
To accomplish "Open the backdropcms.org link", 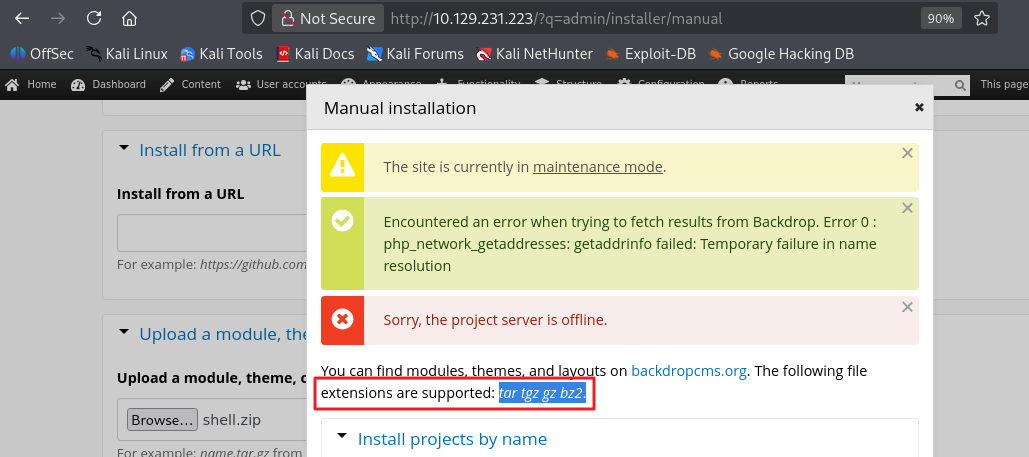I will (x=689, y=371).
